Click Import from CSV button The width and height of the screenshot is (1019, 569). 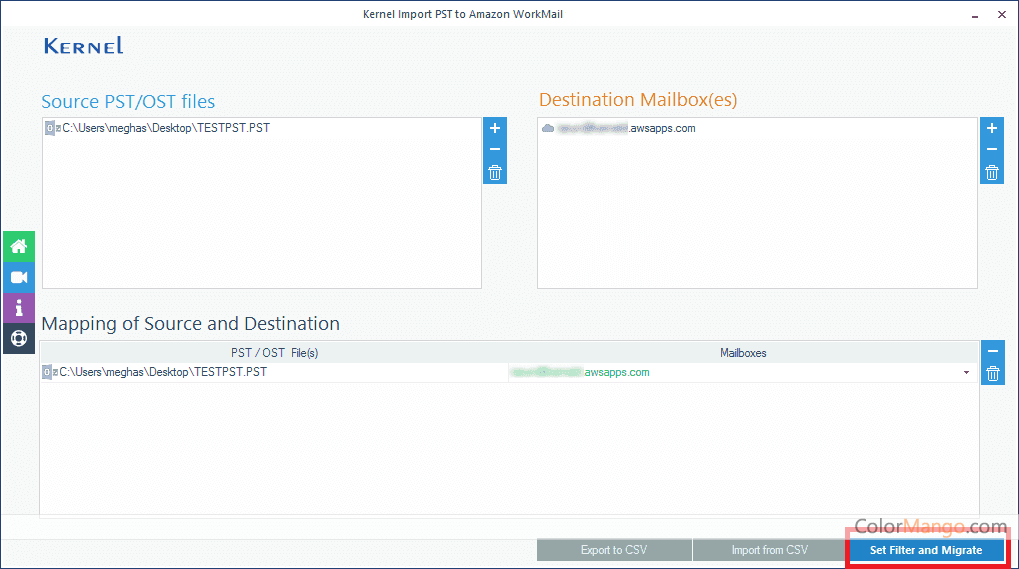[769, 550]
